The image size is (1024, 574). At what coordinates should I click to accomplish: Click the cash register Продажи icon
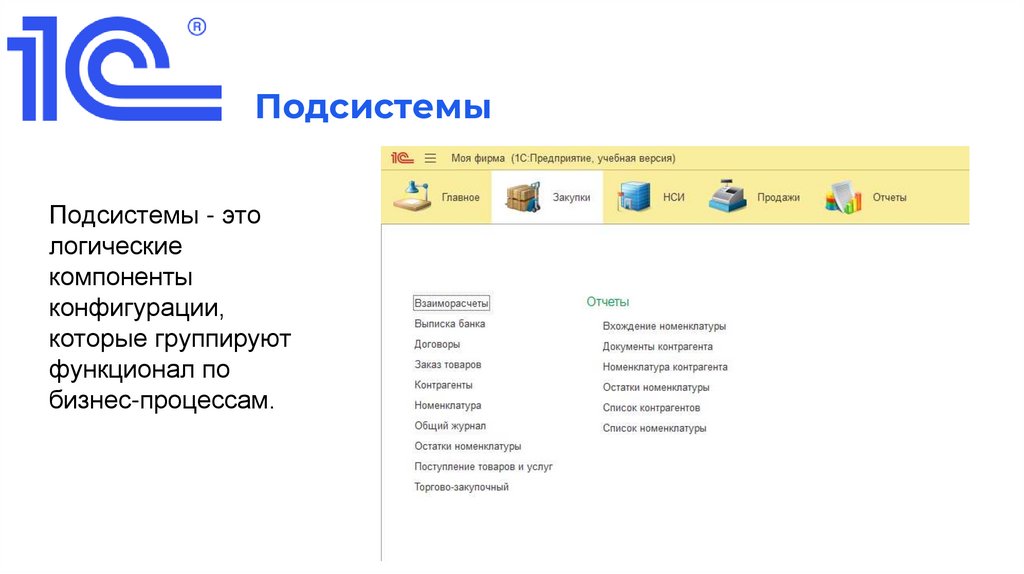tap(728, 197)
